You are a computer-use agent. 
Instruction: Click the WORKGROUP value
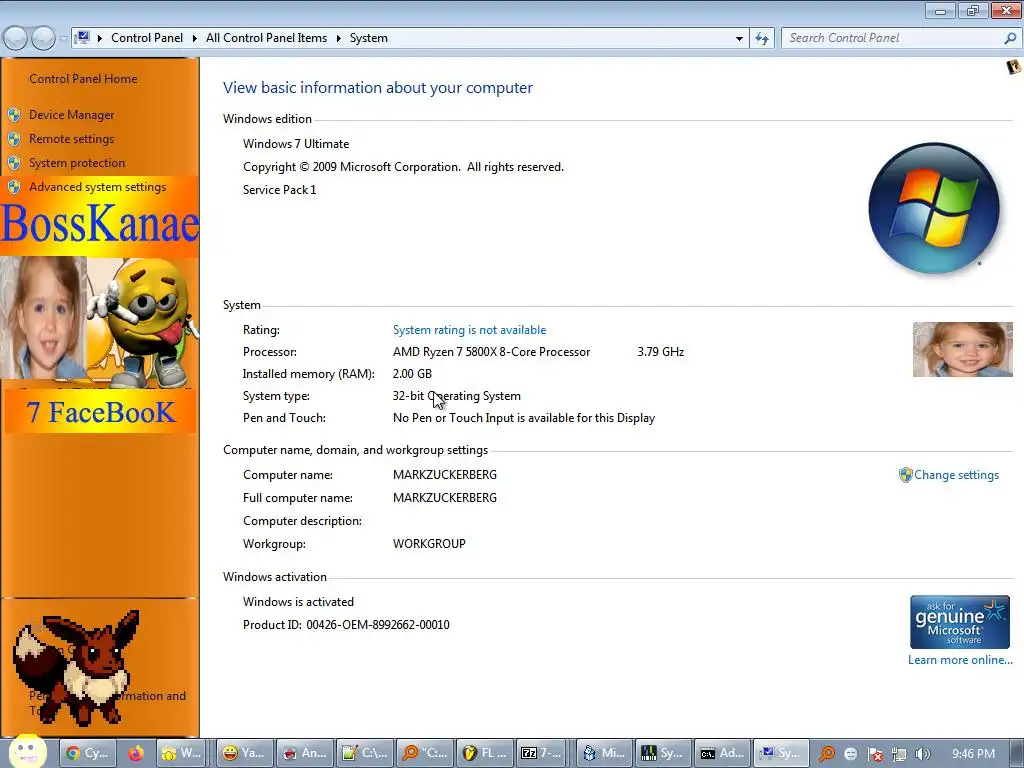pos(429,544)
